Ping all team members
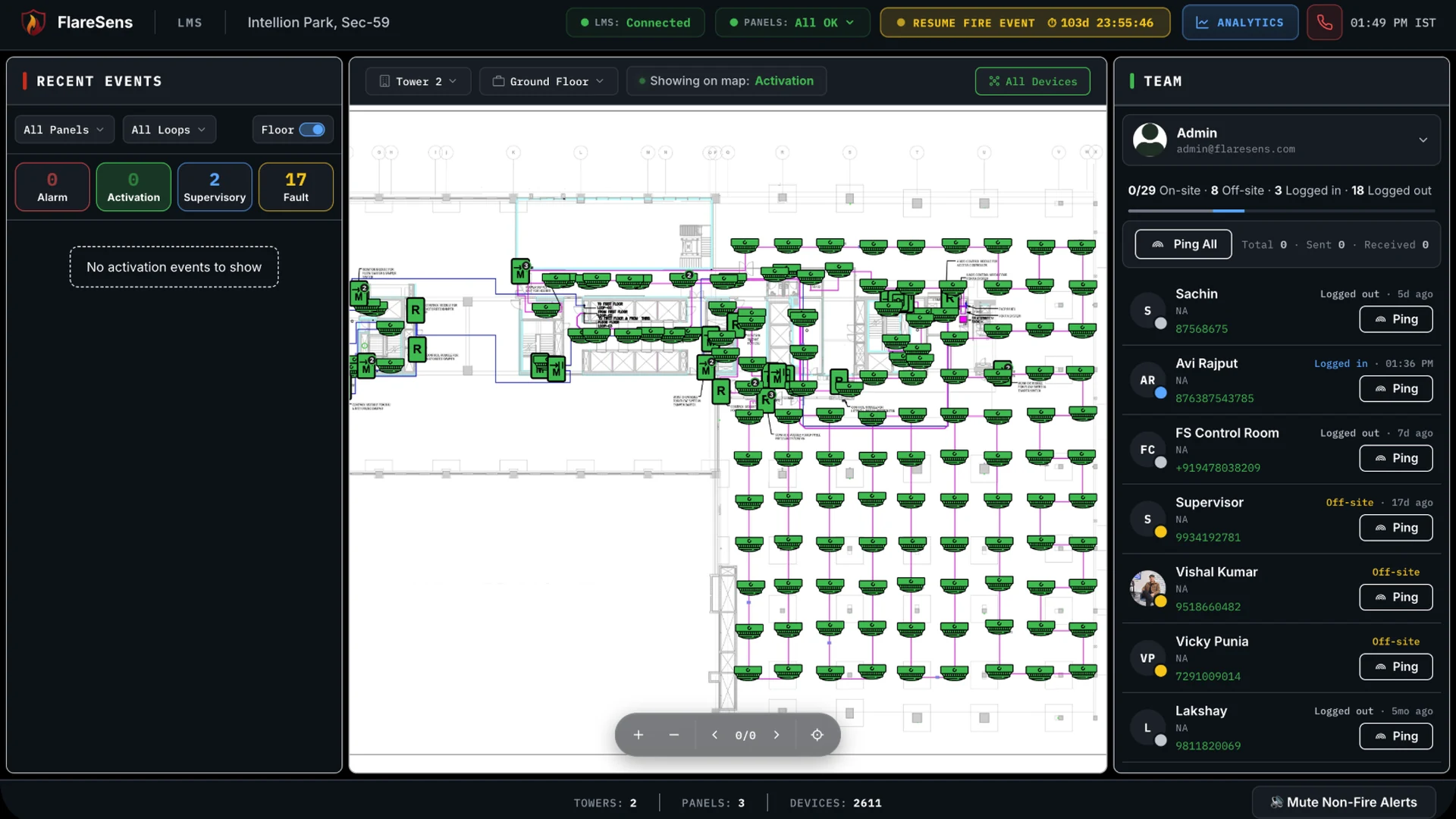Image resolution: width=1456 pixels, height=819 pixels. (1183, 244)
